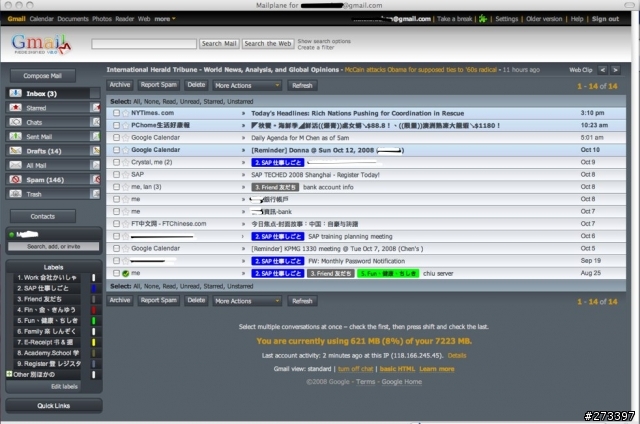Star the FTChinese.com message
Image resolution: width=640 pixels, height=424 pixels.
point(126,224)
